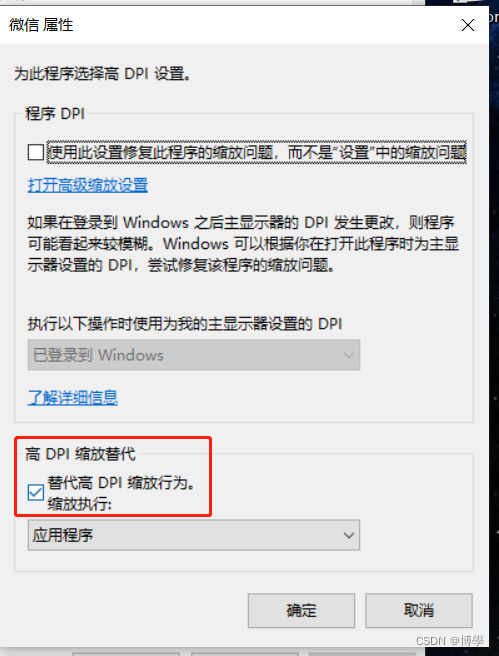499x656 pixels.
Task: Expand the chevron arrow on 应用程序 dropdown
Action: coord(348,536)
